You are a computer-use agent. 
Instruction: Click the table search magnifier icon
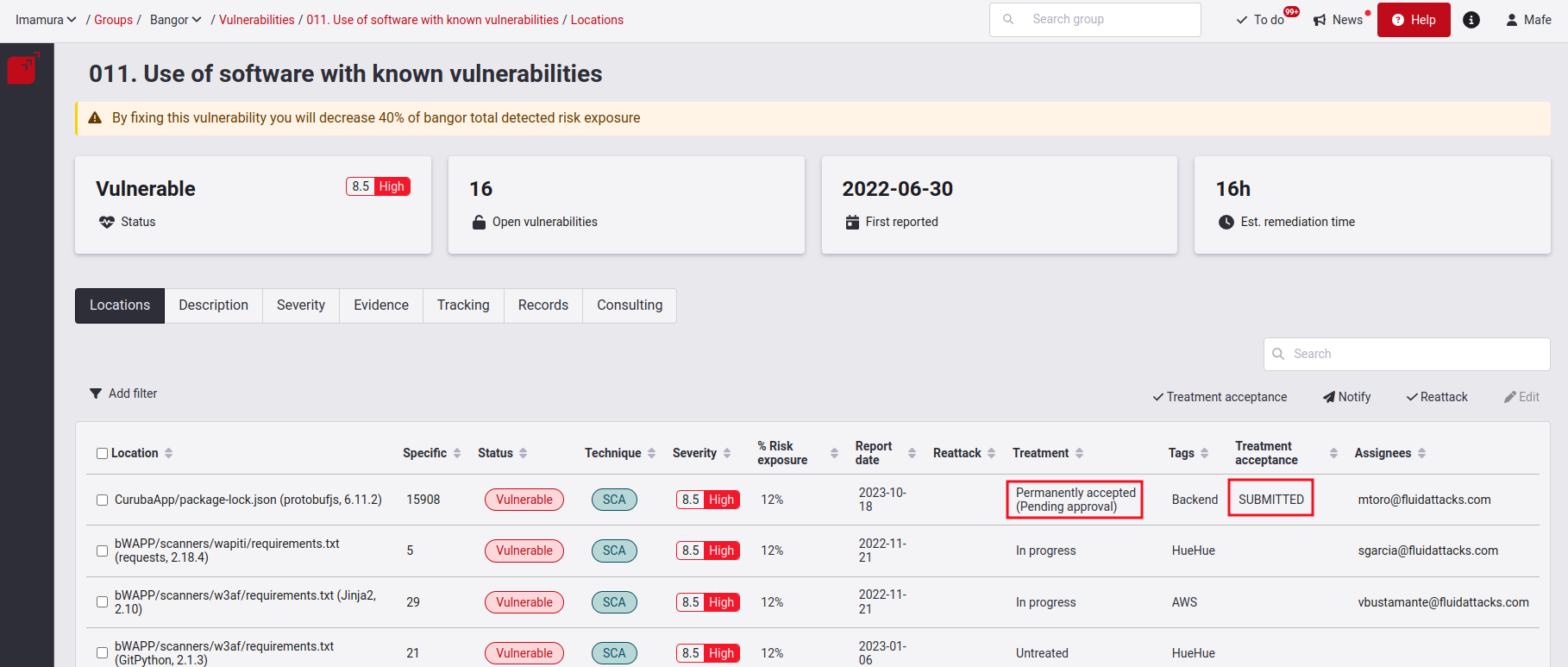click(x=1279, y=354)
